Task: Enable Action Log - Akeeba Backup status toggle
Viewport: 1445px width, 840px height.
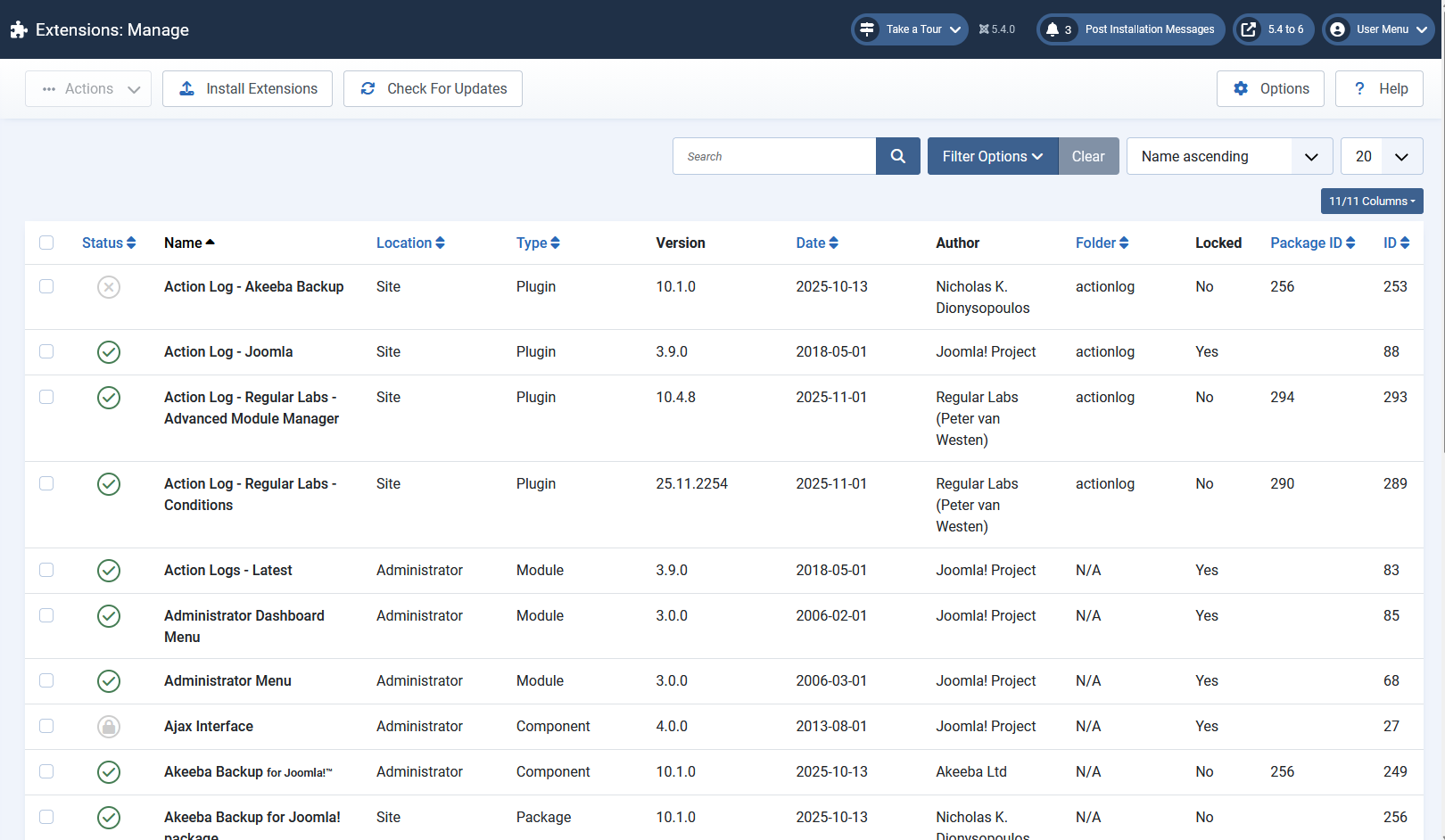Action: coord(109,286)
